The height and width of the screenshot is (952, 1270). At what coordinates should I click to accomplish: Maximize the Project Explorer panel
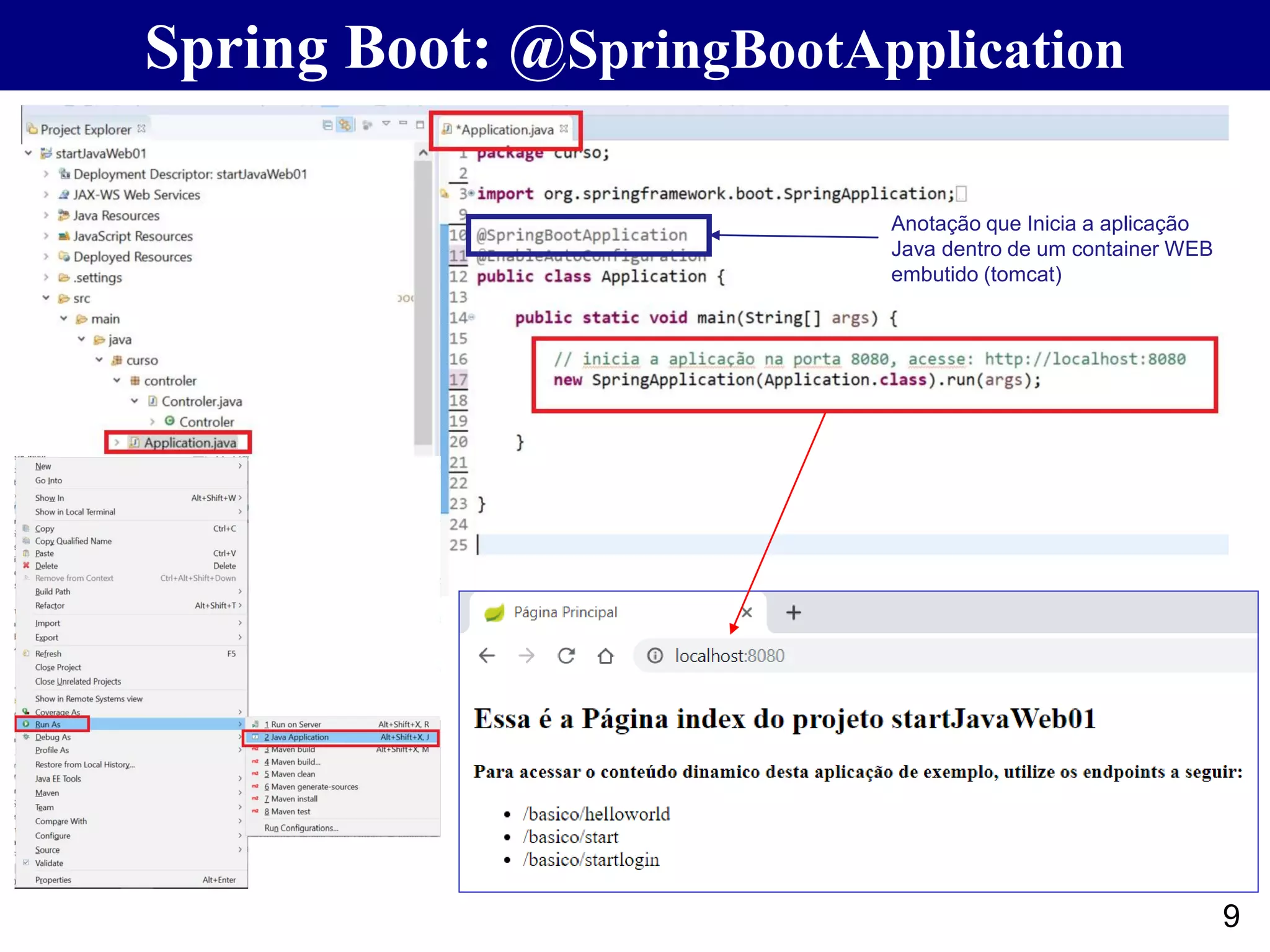point(420,125)
